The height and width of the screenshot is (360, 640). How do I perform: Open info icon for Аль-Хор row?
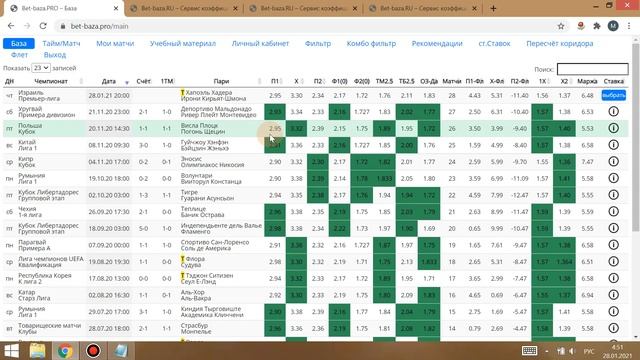pyautogui.click(x=613, y=295)
